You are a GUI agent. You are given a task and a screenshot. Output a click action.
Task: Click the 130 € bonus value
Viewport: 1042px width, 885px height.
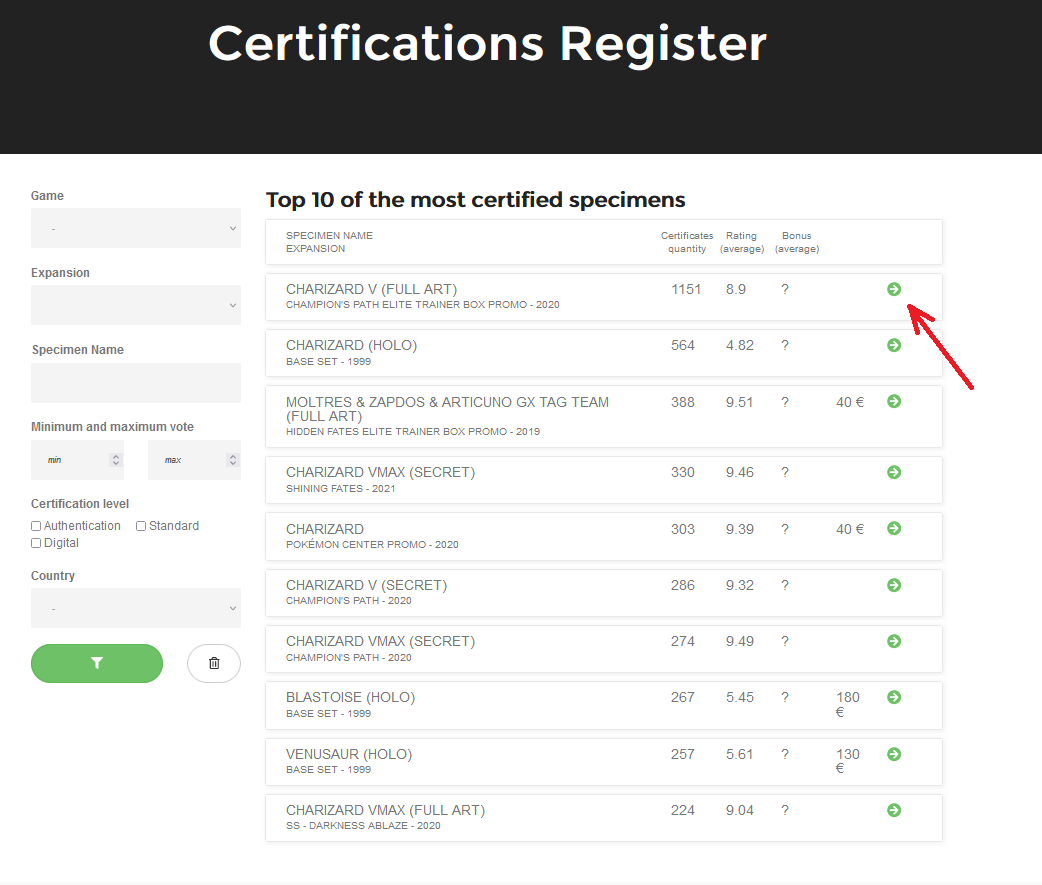click(847, 761)
